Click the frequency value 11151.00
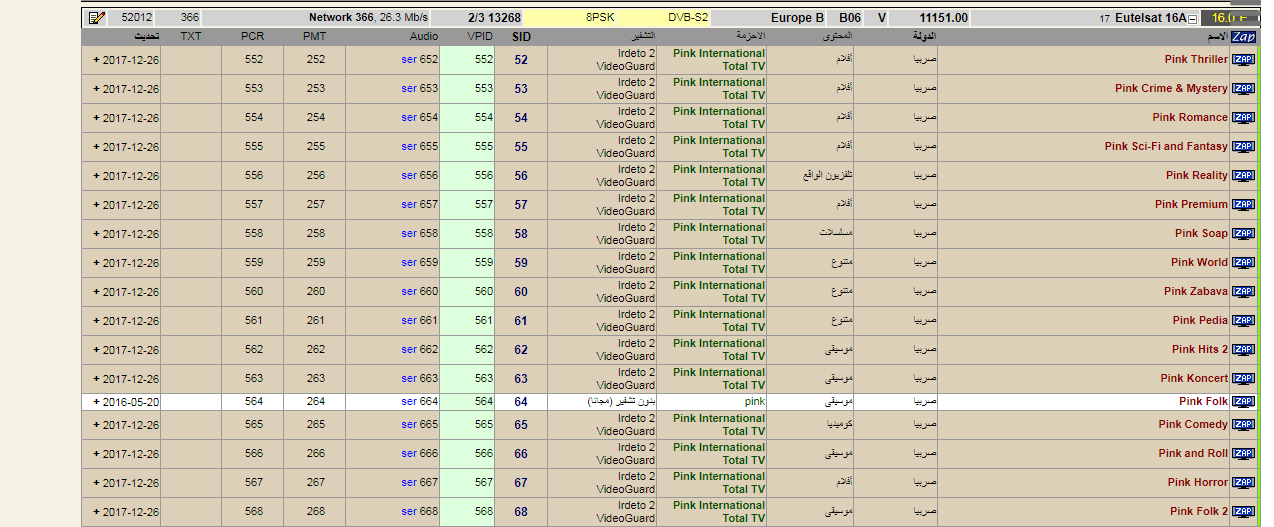 coord(943,18)
